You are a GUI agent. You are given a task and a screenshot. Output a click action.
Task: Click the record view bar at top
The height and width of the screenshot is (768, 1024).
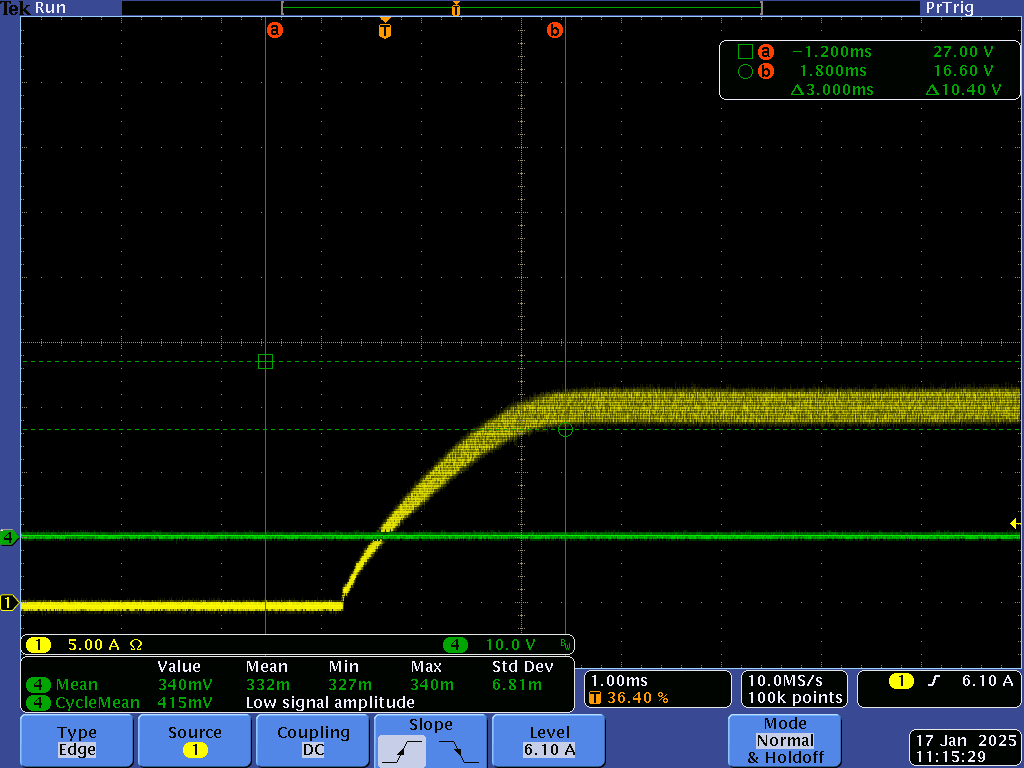[x=521, y=8]
